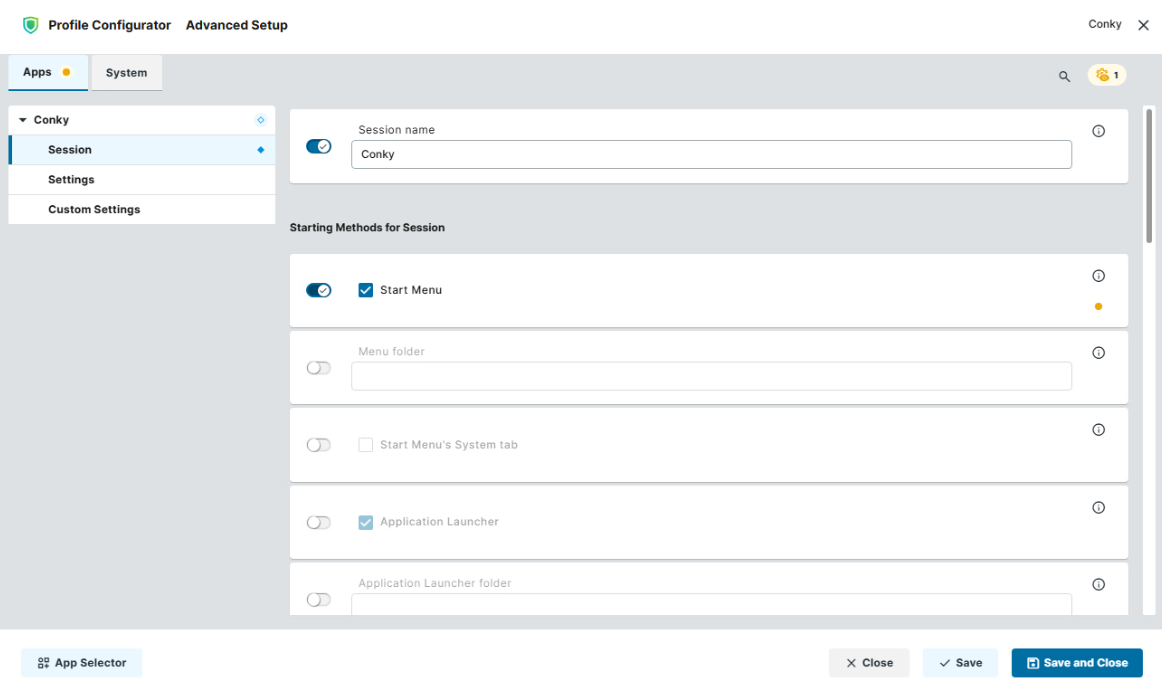Open Custom Settings in the sidebar

(x=142, y=209)
